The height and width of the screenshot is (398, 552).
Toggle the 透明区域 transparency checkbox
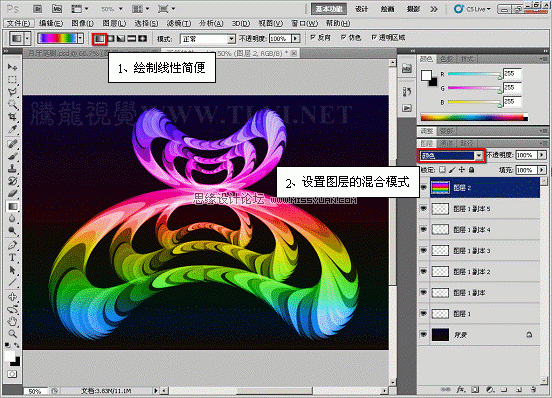374,37
